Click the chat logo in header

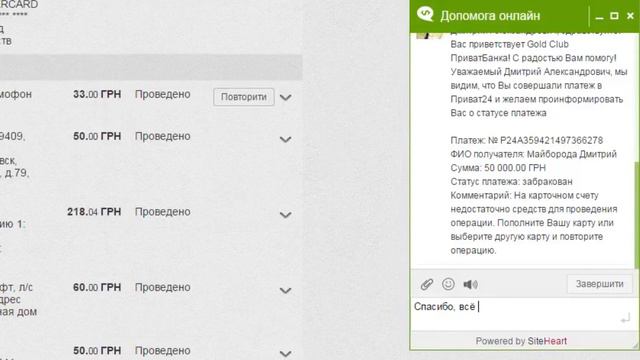click(x=425, y=14)
